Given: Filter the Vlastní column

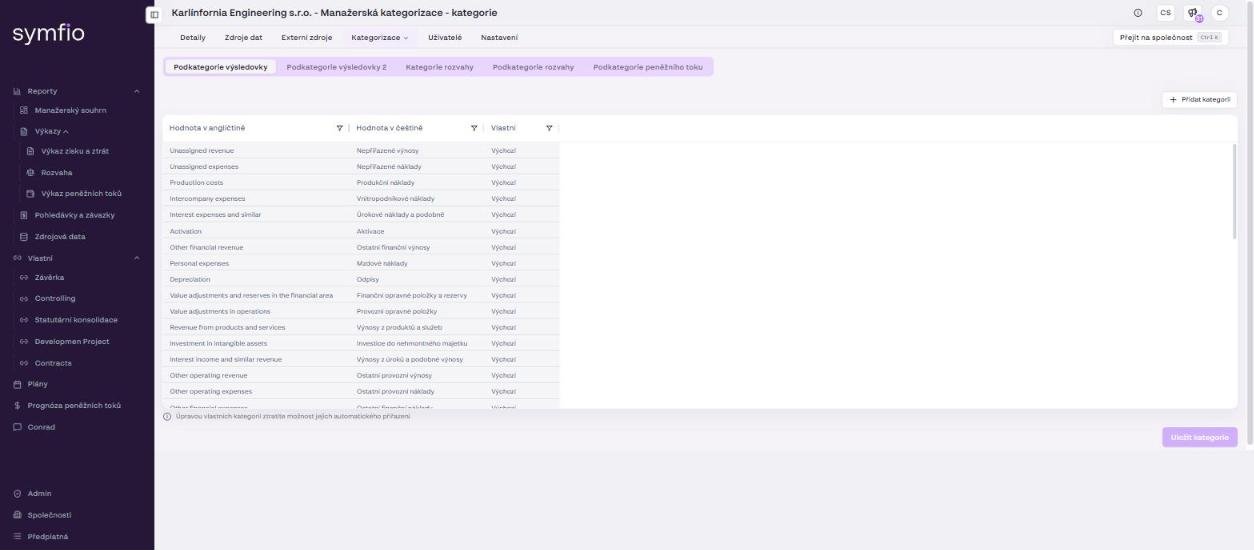Looking at the screenshot, I should (549, 128).
